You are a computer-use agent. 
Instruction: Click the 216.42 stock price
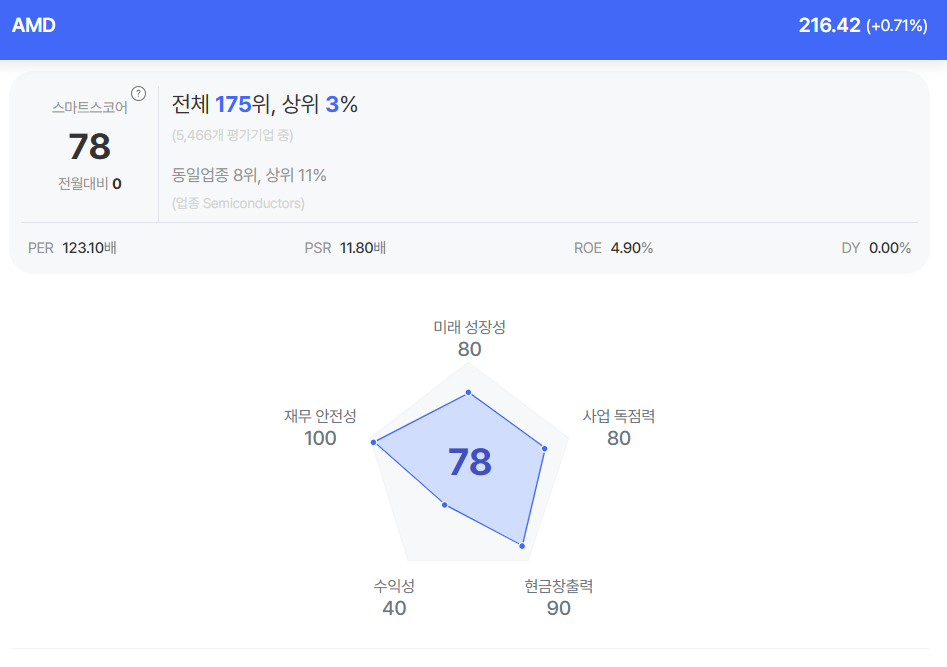coord(829,26)
